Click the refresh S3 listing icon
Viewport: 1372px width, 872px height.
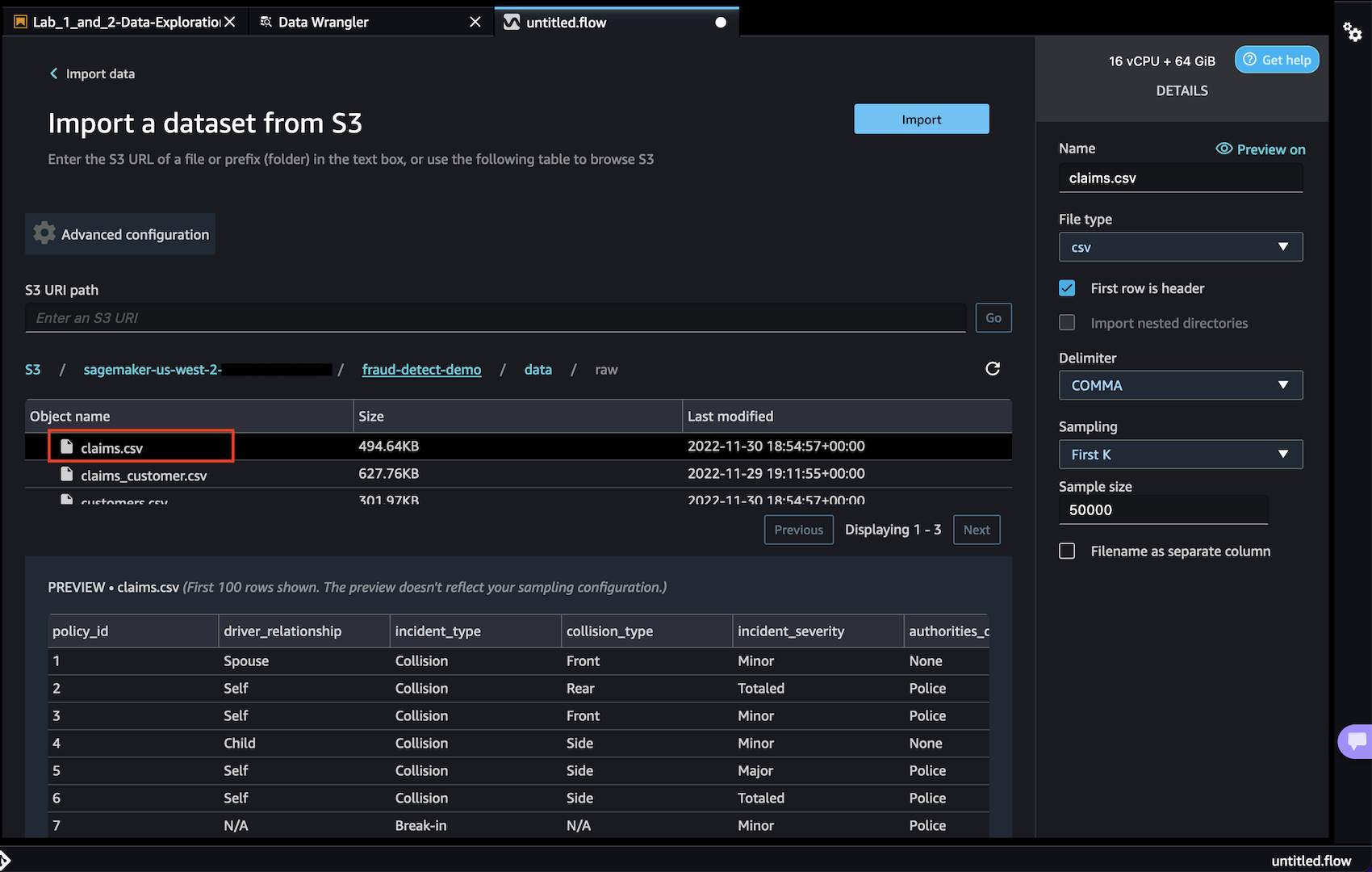tap(993, 369)
